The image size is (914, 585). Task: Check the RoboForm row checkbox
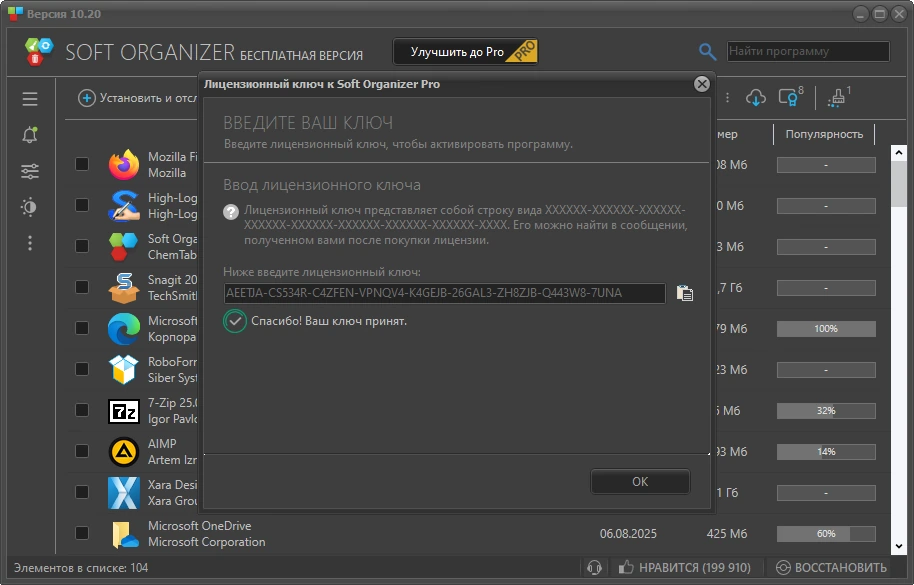[82, 369]
